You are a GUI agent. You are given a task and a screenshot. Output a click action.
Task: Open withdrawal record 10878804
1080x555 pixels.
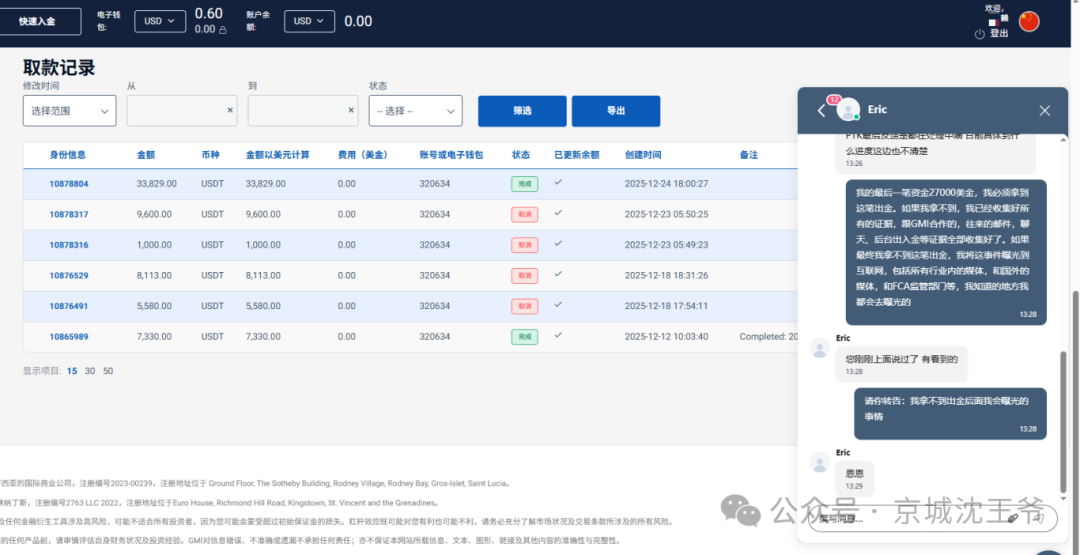point(69,184)
